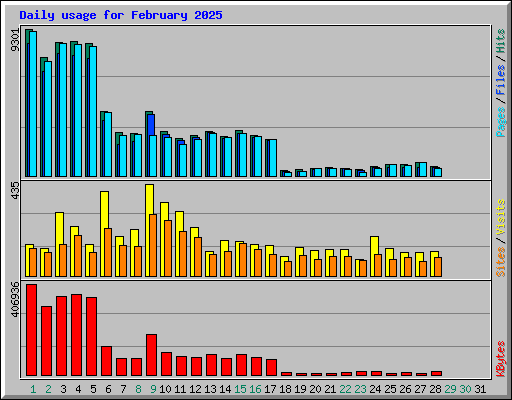Click the day 1 red KBytes bar
512x400 pixels.
32,330
